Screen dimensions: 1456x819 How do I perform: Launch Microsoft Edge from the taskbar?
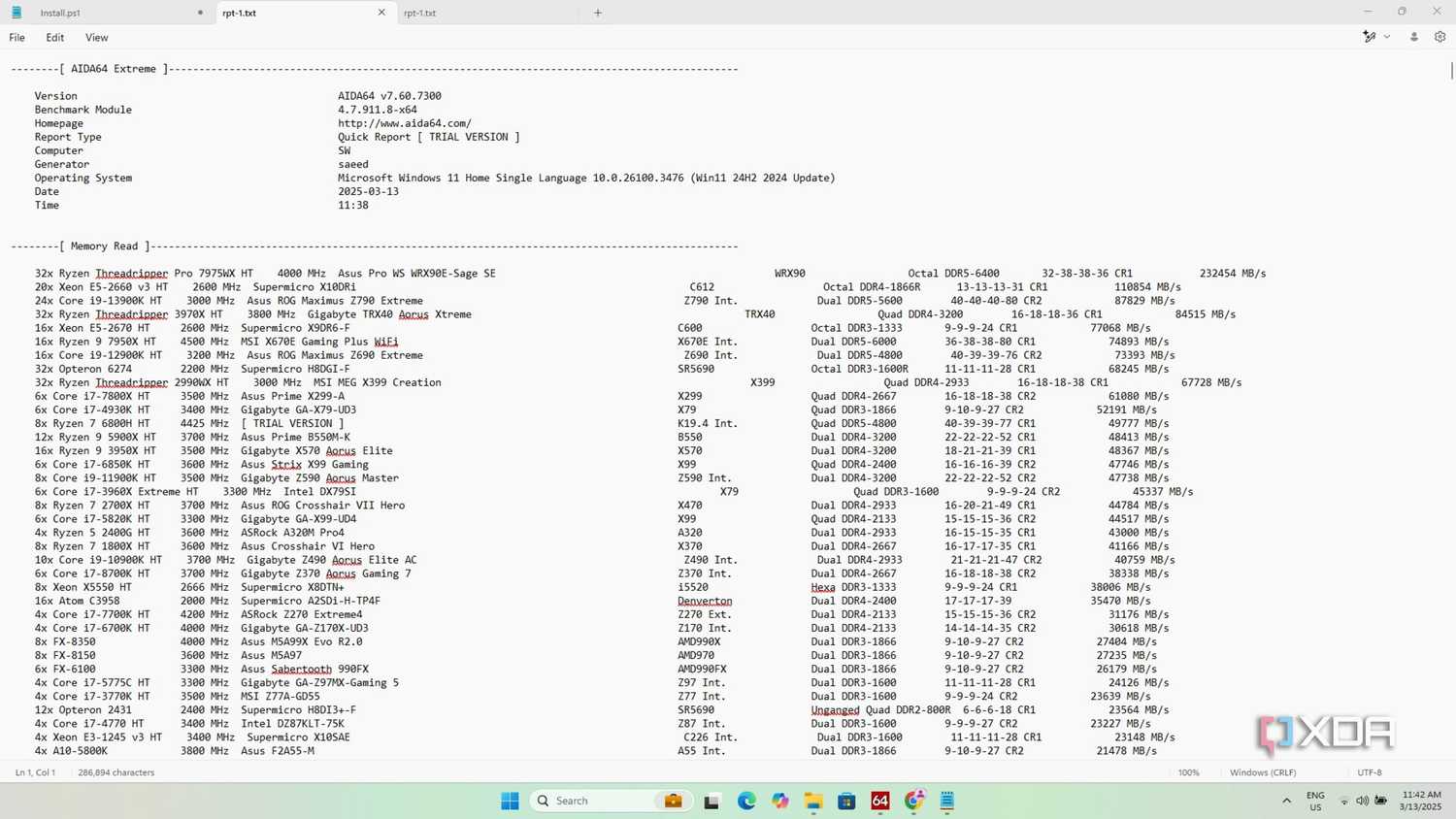click(746, 801)
